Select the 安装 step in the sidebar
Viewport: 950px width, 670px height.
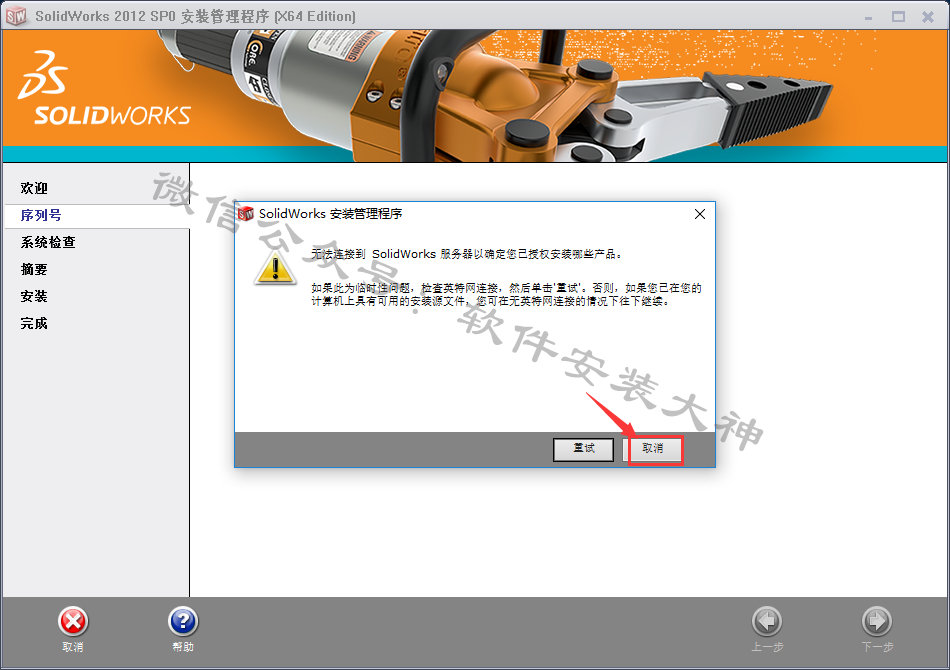[34, 296]
